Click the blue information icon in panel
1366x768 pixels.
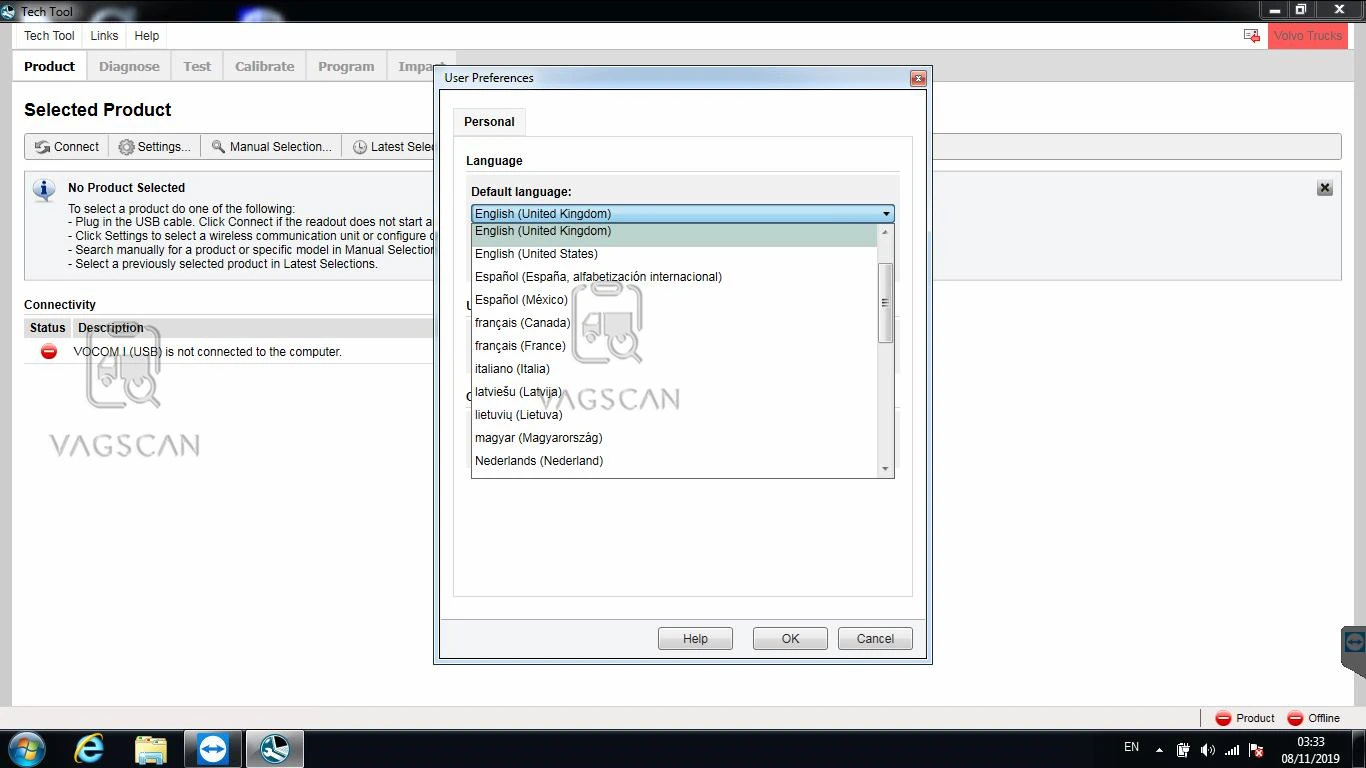click(x=44, y=190)
